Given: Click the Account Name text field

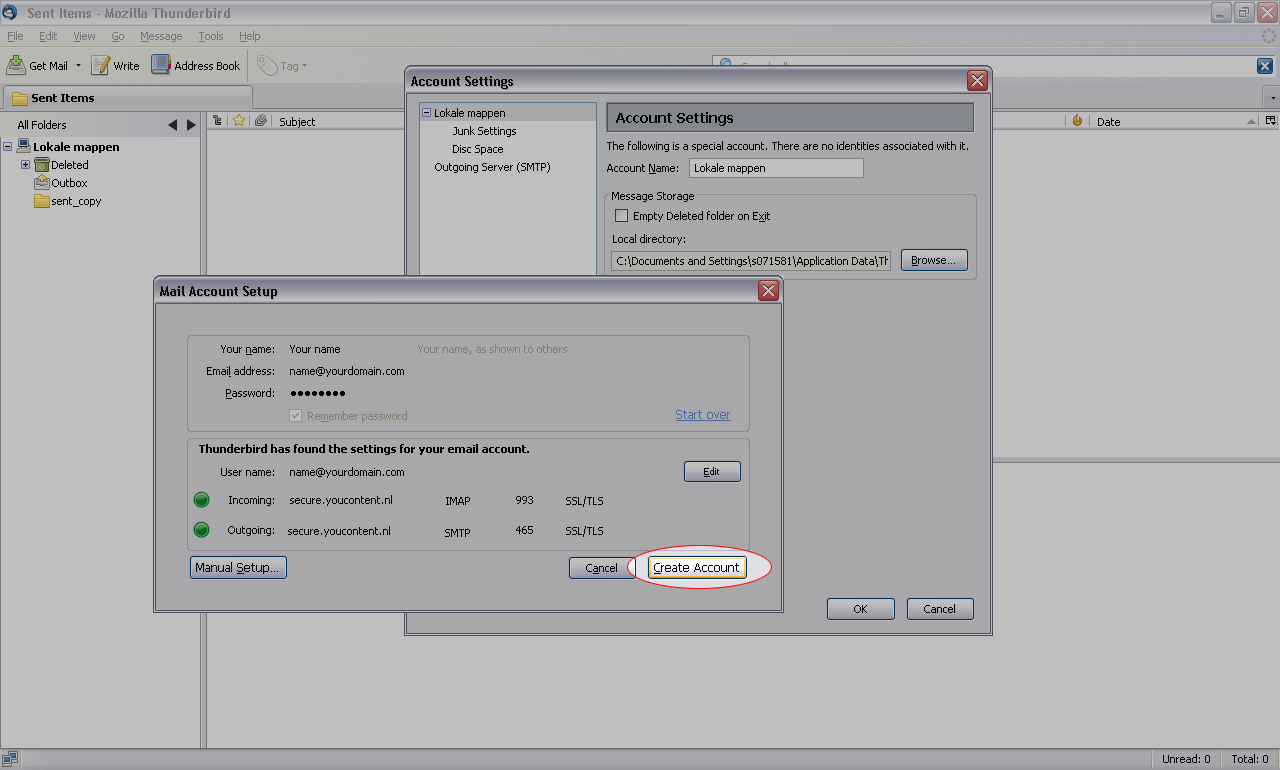Looking at the screenshot, I should [x=776, y=168].
